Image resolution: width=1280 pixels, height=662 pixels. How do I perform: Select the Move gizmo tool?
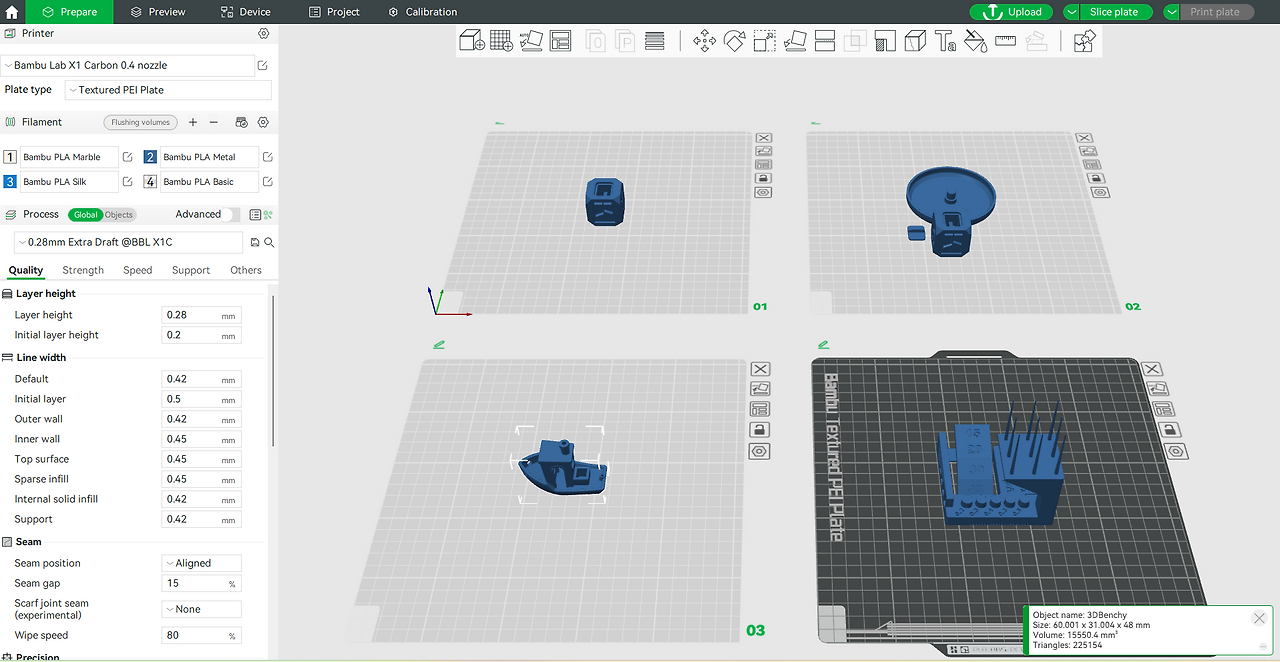704,41
